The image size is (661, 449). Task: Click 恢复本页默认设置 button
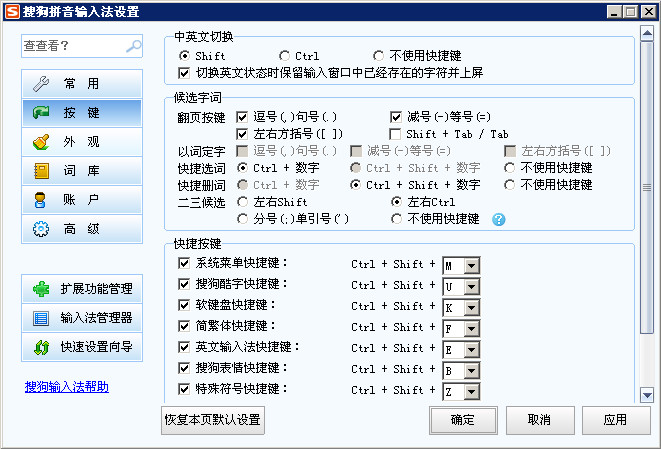tap(213, 420)
